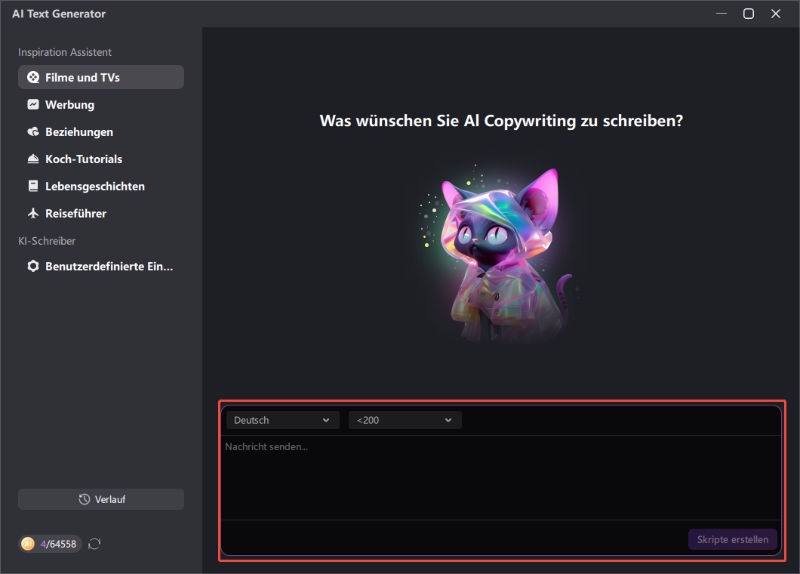Click the cloche icon beside Koch-Tutorials
The height and width of the screenshot is (574, 800).
coord(33,159)
